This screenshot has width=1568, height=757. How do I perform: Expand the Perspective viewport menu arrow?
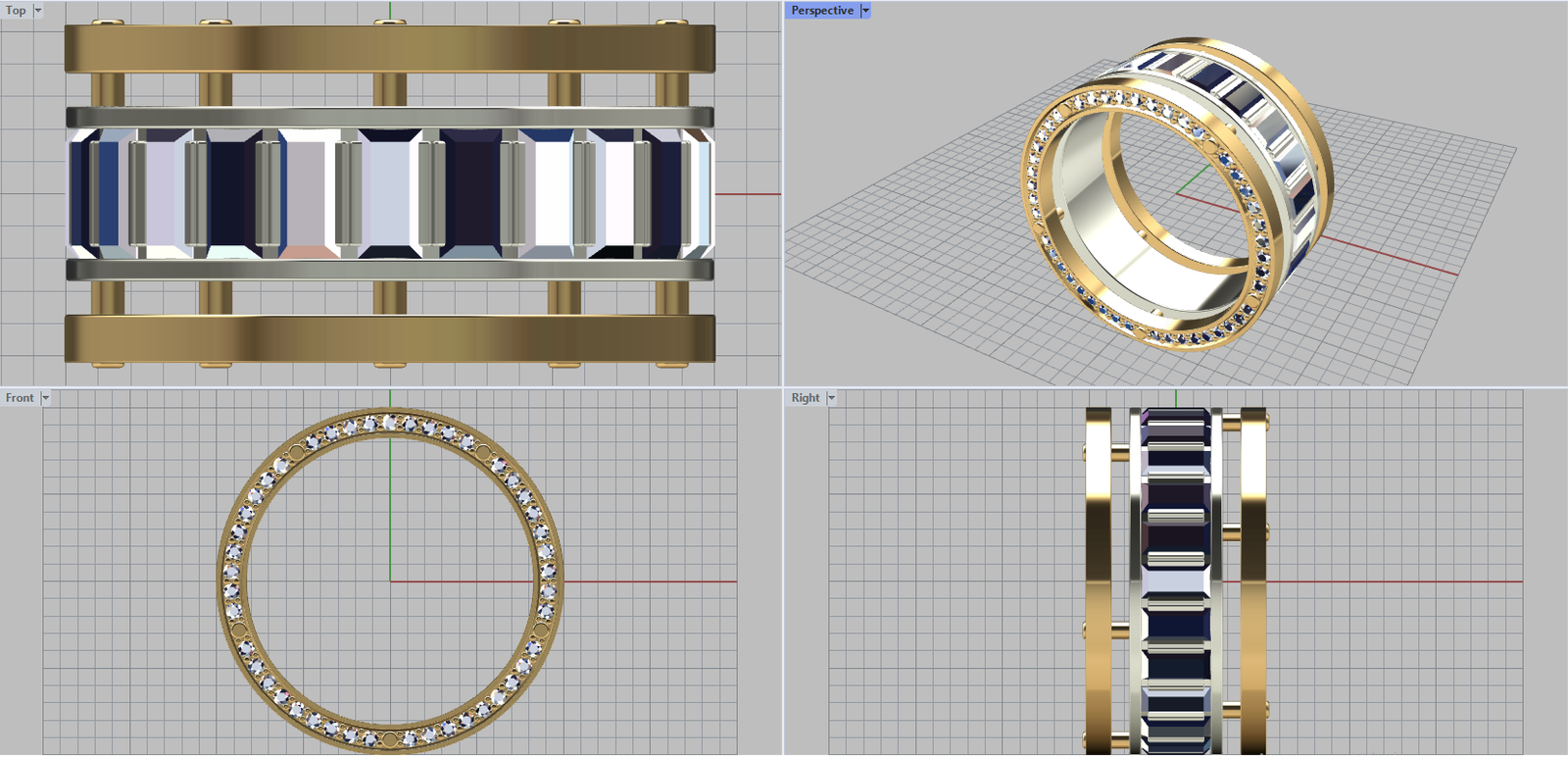[865, 11]
